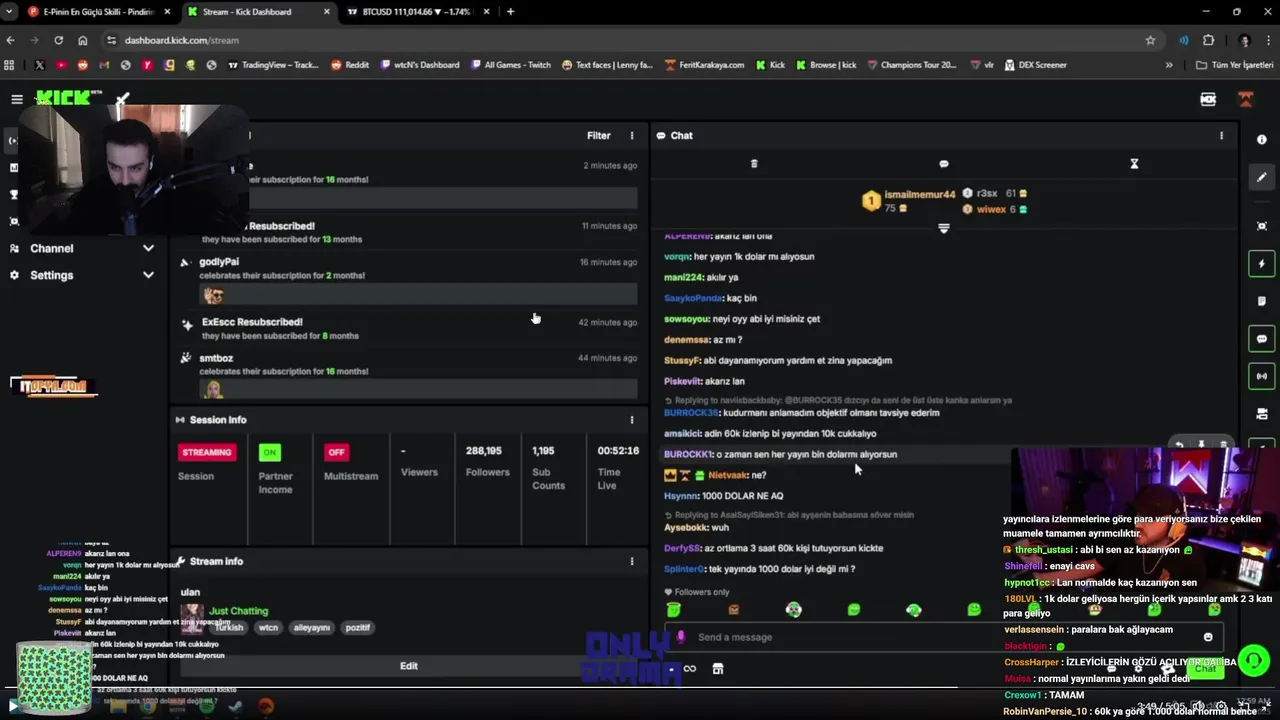Click the hourglass icon under Chat header
The image size is (1280, 720).
1134,164
